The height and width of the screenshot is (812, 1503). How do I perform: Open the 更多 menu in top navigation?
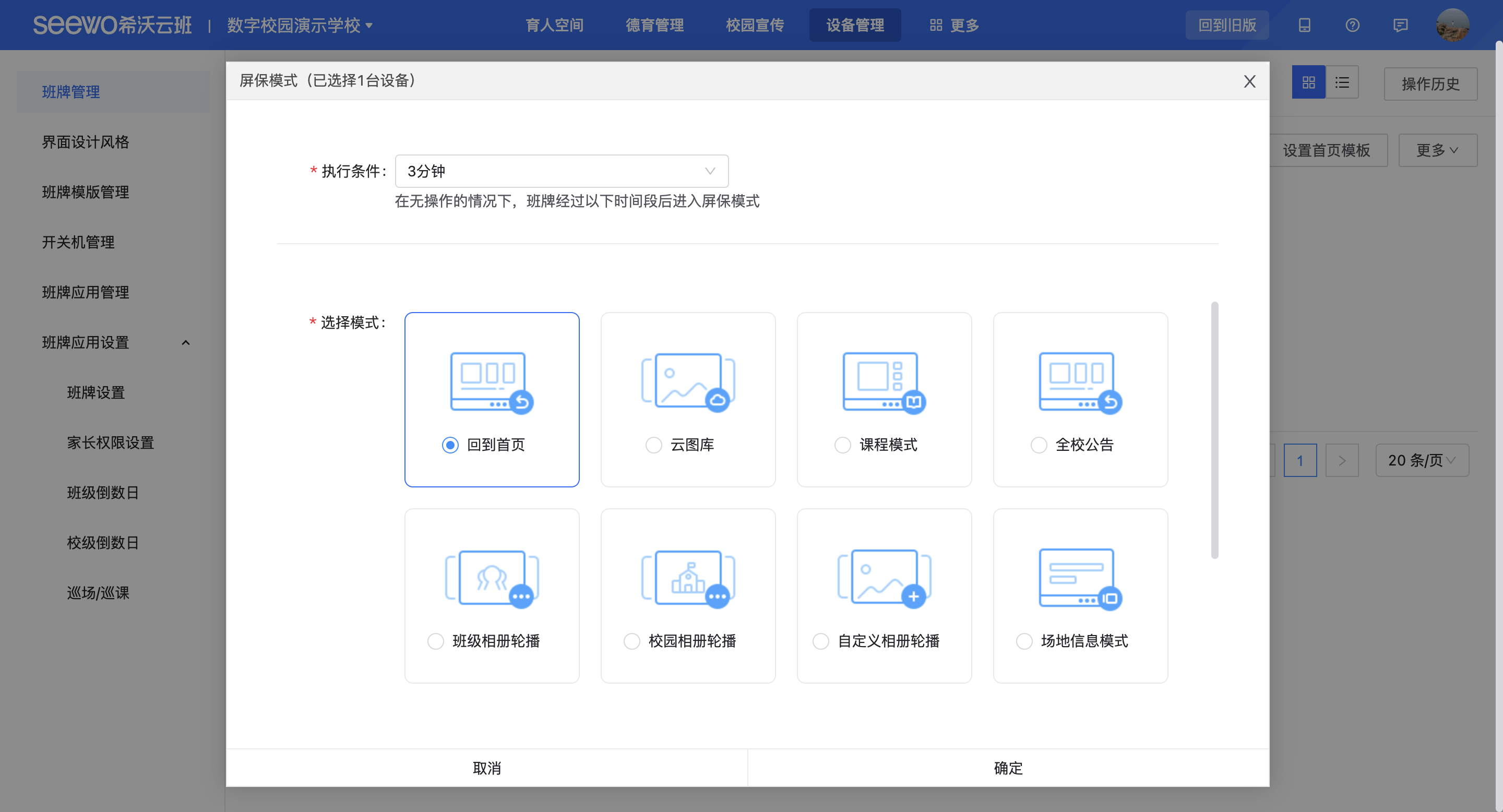pos(955,25)
